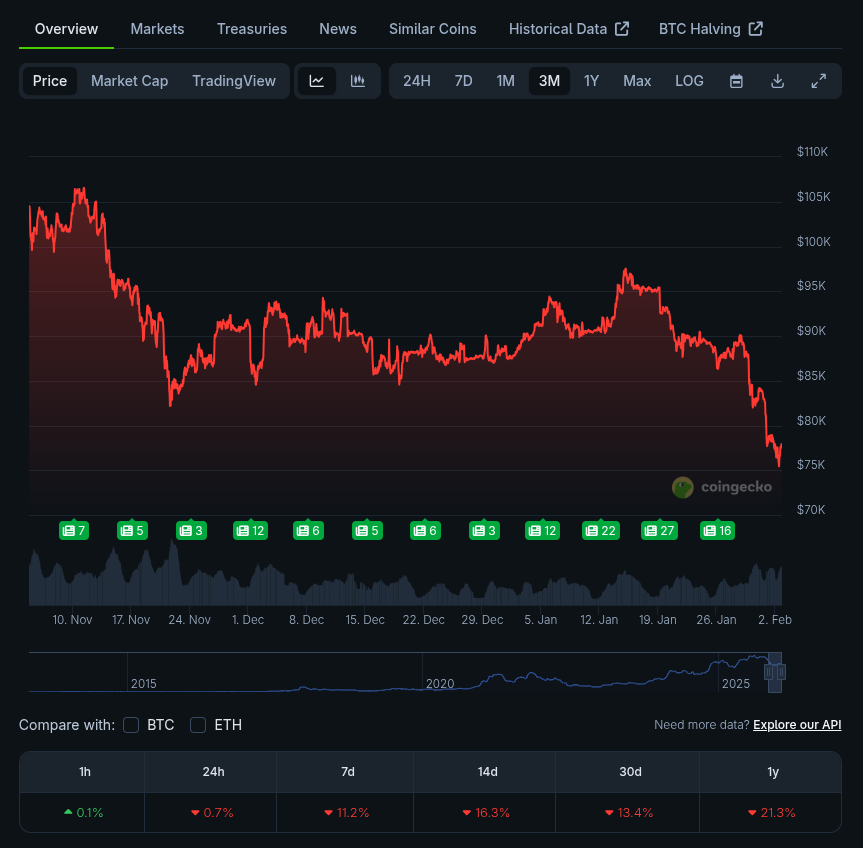Grab the range navigator handle at 2025
The image size is (863, 848).
(x=775, y=672)
